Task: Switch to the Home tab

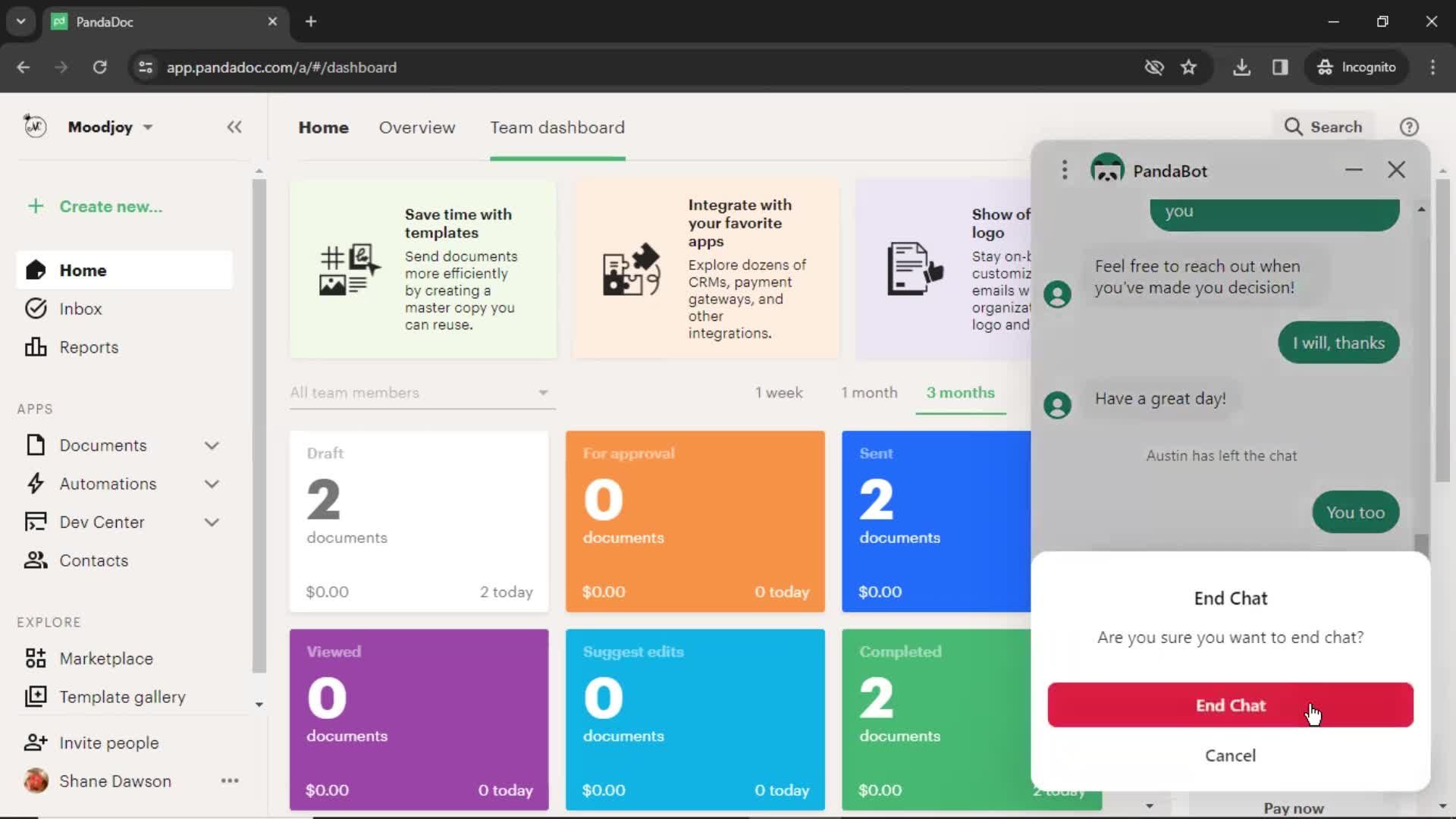Action: point(324,127)
